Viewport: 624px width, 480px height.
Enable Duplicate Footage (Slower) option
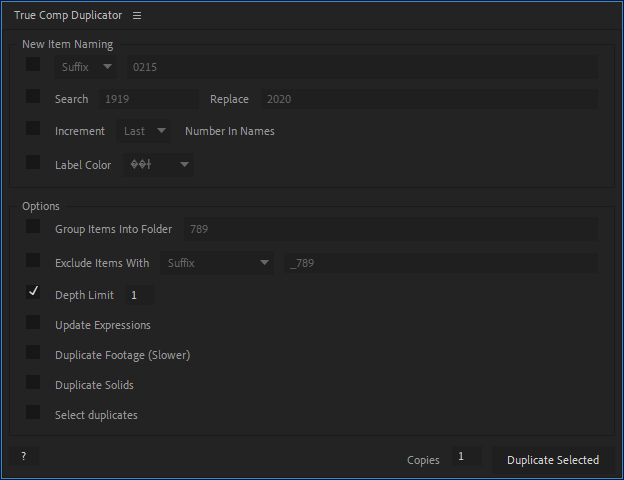[33, 352]
